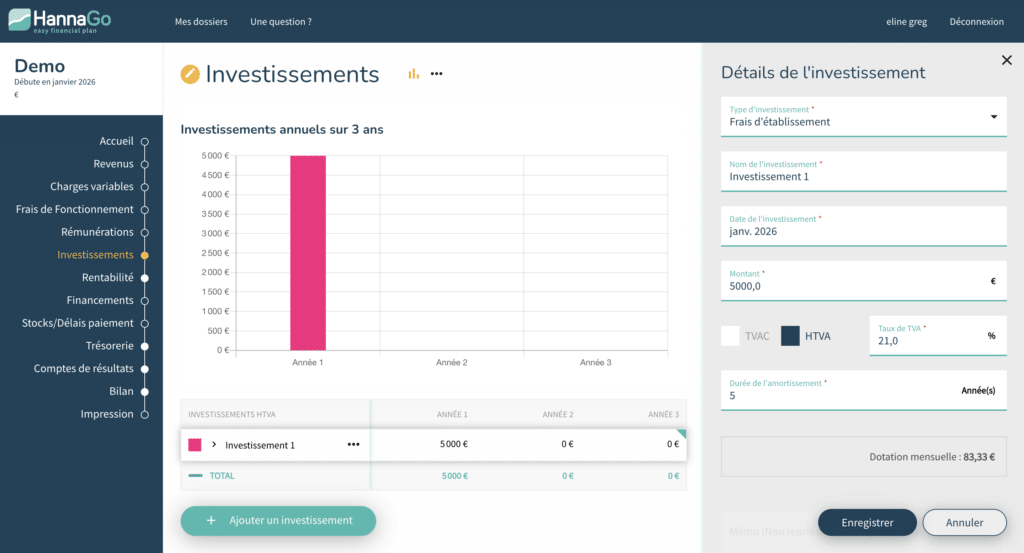Screen dimensions: 1024x553
Task: Click the teal dash icon beside TOTAL
Action: click(195, 476)
